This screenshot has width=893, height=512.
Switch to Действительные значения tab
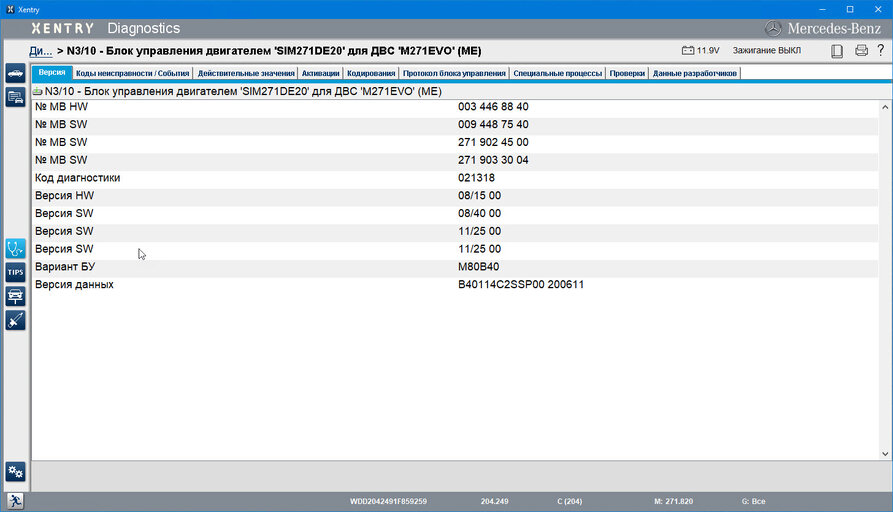click(x=246, y=73)
